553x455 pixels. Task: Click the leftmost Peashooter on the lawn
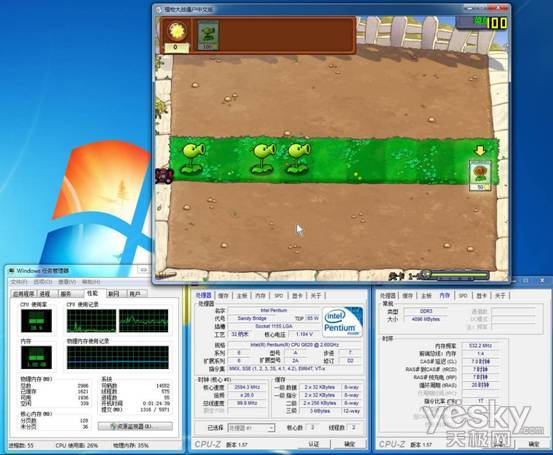point(193,158)
